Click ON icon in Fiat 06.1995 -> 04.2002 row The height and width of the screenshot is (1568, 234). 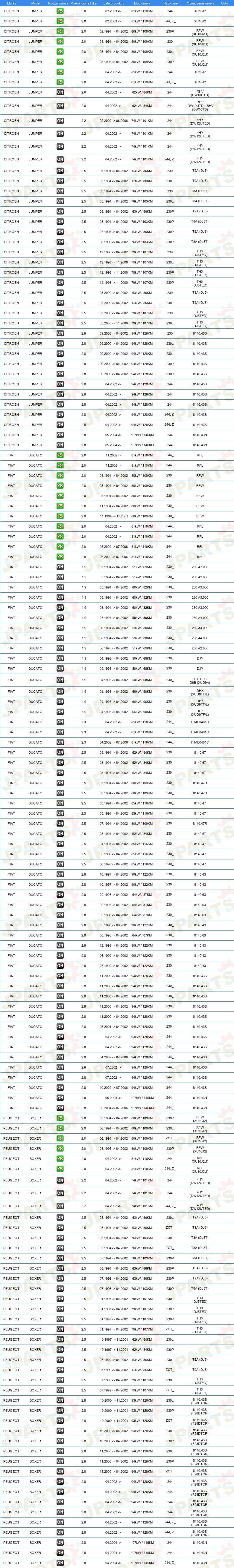point(60,648)
